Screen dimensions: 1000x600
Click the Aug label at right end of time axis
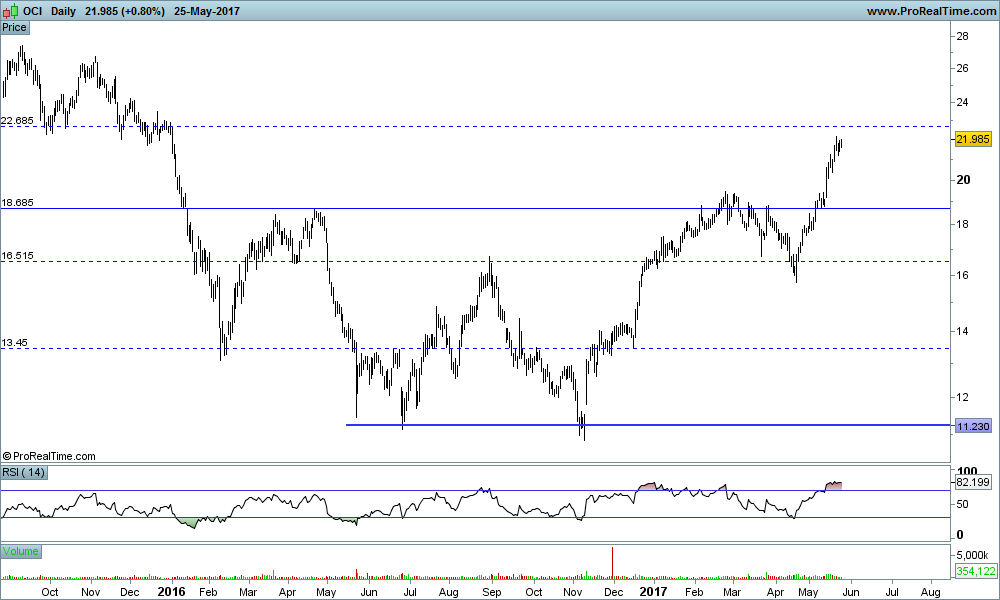(930, 592)
